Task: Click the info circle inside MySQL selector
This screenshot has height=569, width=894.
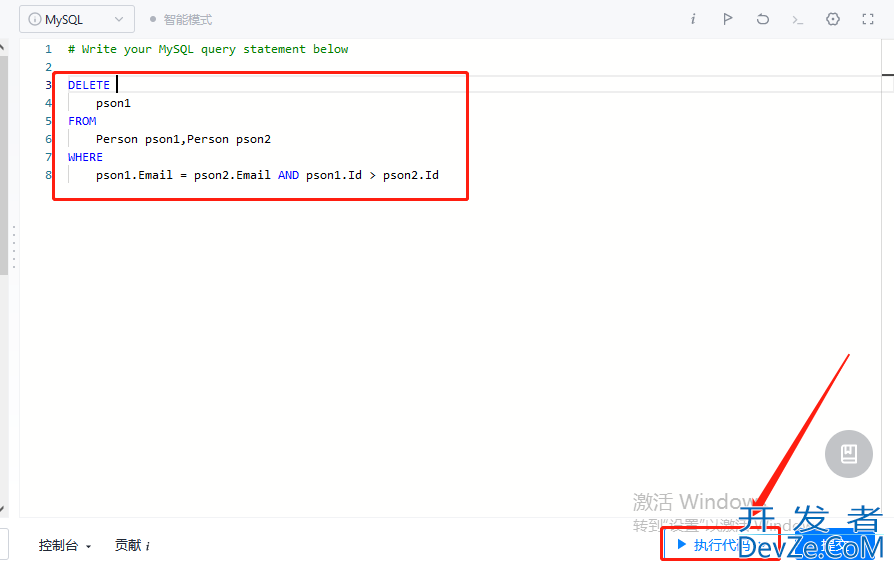Action: click(x=35, y=19)
